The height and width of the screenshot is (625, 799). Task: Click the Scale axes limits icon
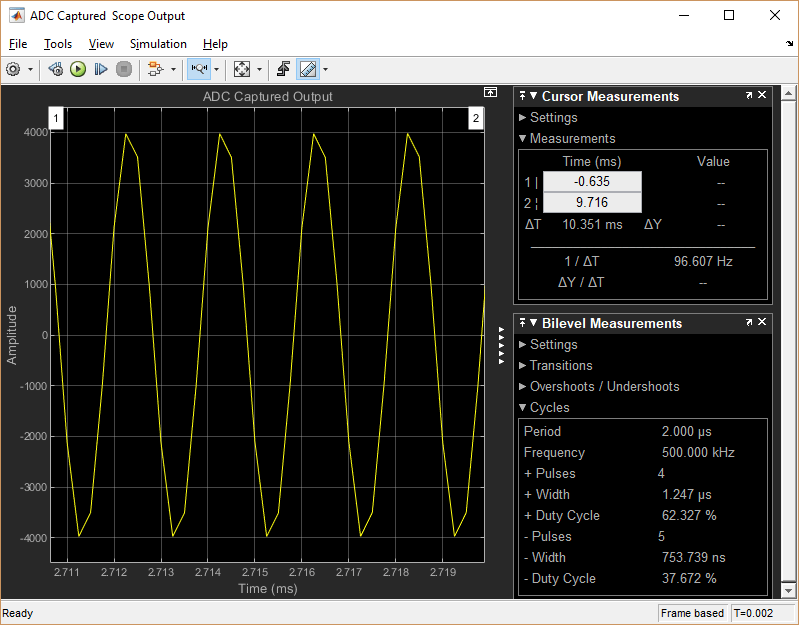[241, 69]
